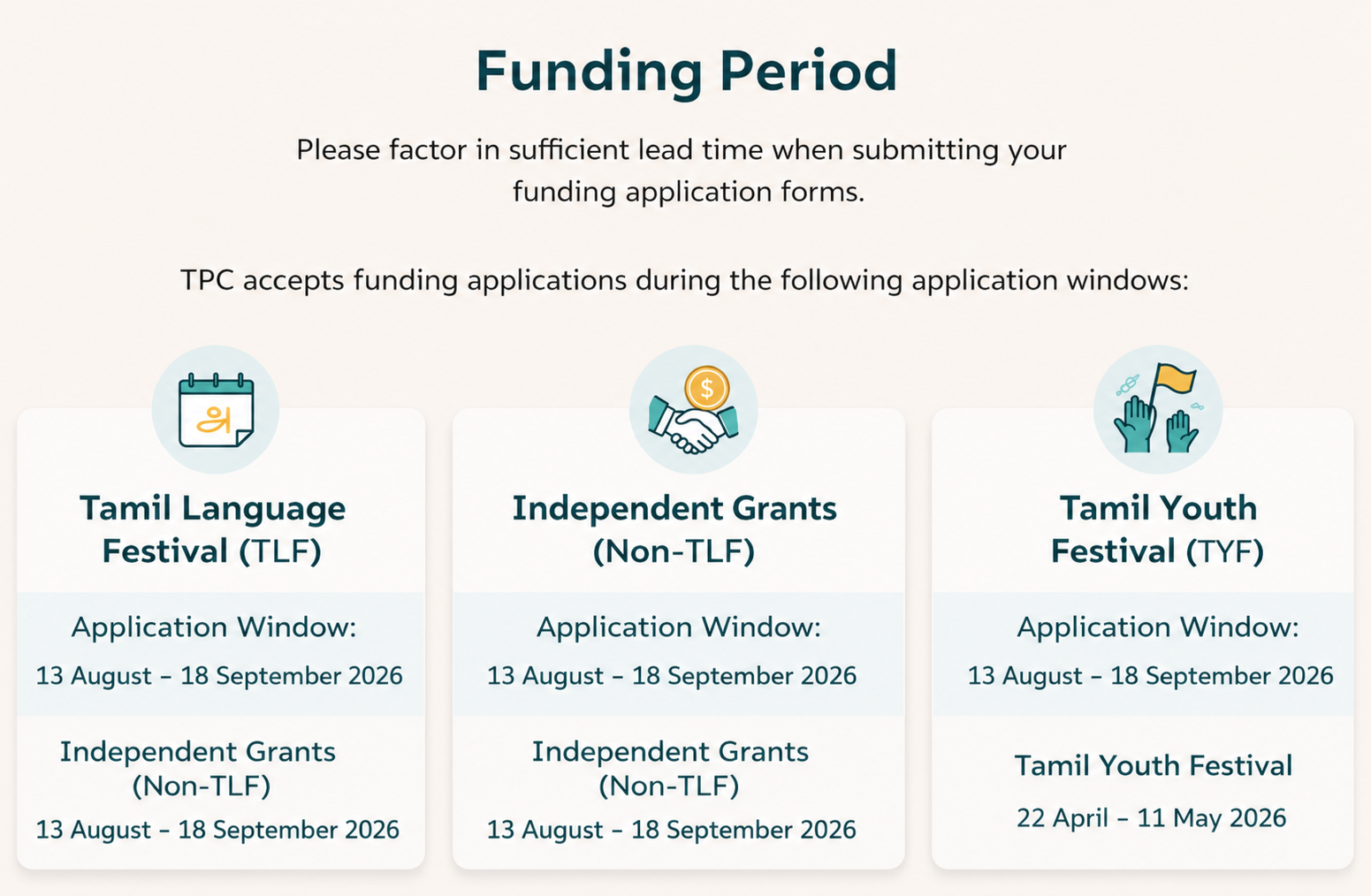Click the lead time notice paragraph
This screenshot has width=1371, height=896.
682,171
